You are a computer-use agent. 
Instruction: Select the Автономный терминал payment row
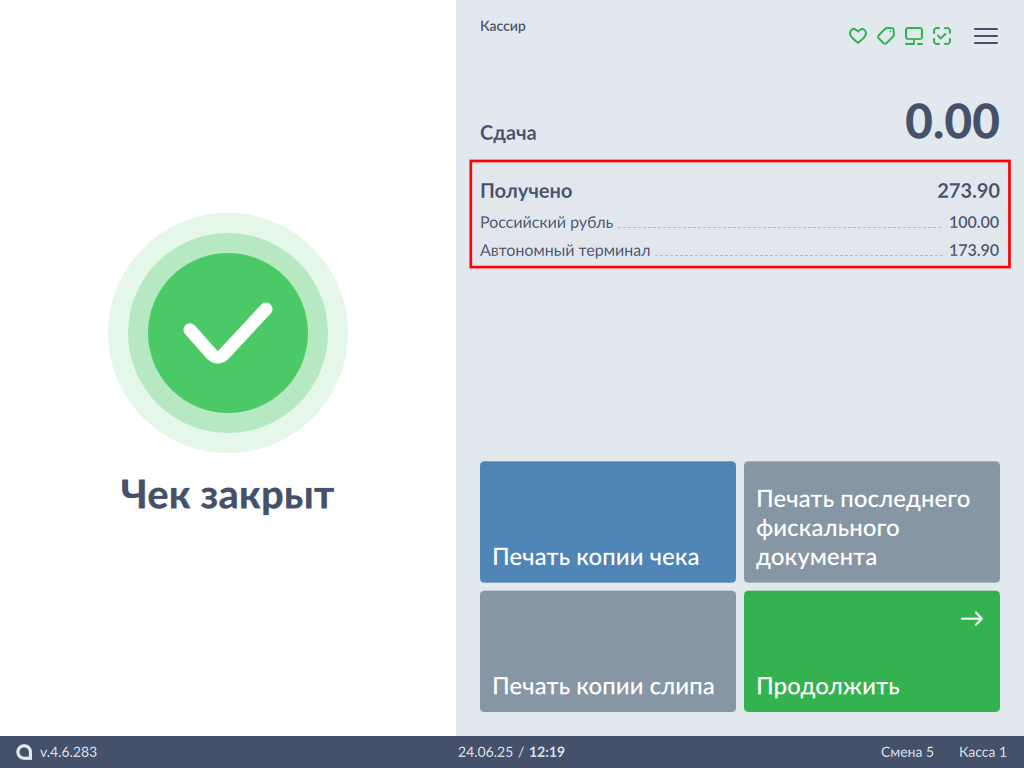pos(739,250)
